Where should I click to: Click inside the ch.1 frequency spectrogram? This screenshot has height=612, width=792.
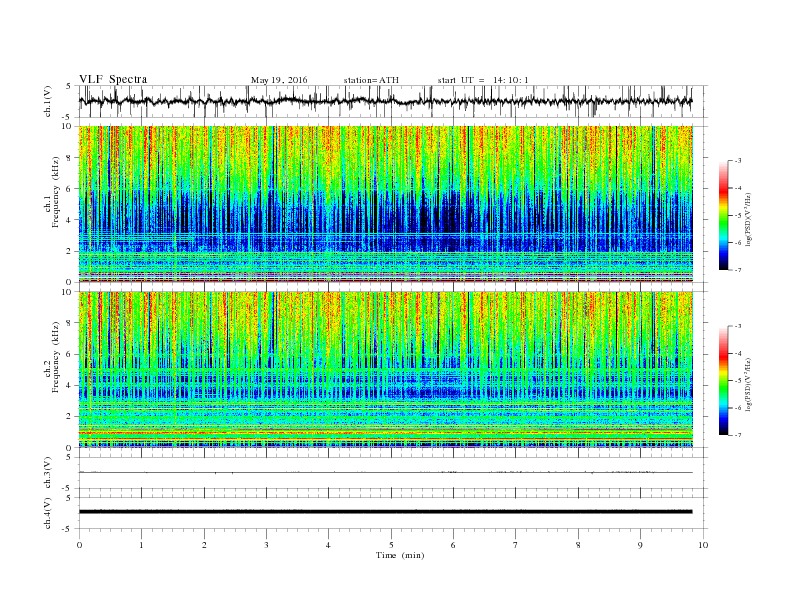click(x=386, y=204)
